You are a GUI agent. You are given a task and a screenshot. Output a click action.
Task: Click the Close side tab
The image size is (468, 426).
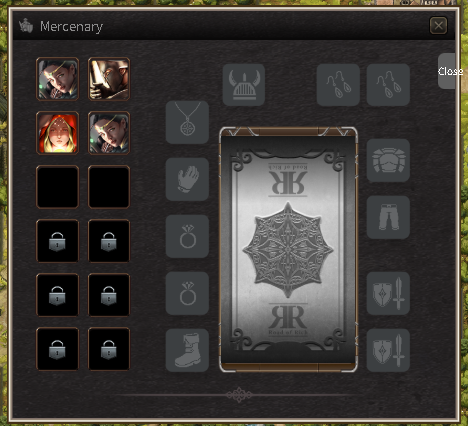point(448,71)
